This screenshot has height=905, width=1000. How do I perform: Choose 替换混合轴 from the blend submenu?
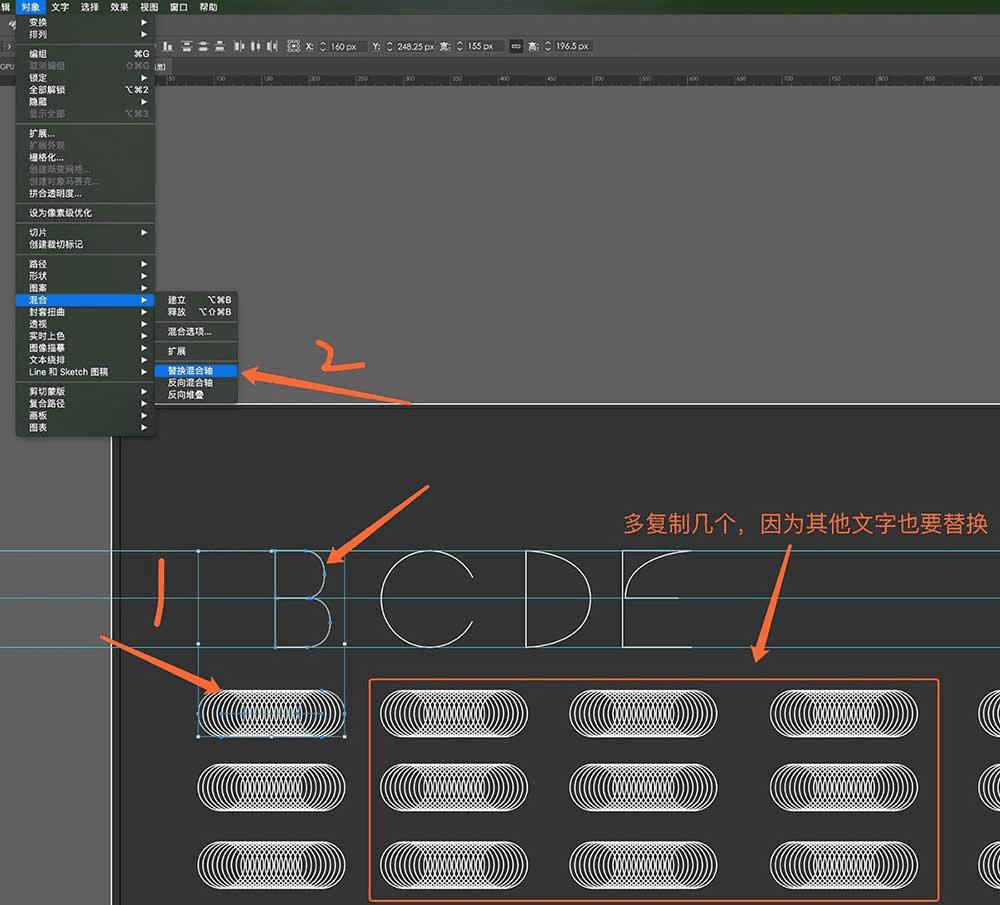190,370
